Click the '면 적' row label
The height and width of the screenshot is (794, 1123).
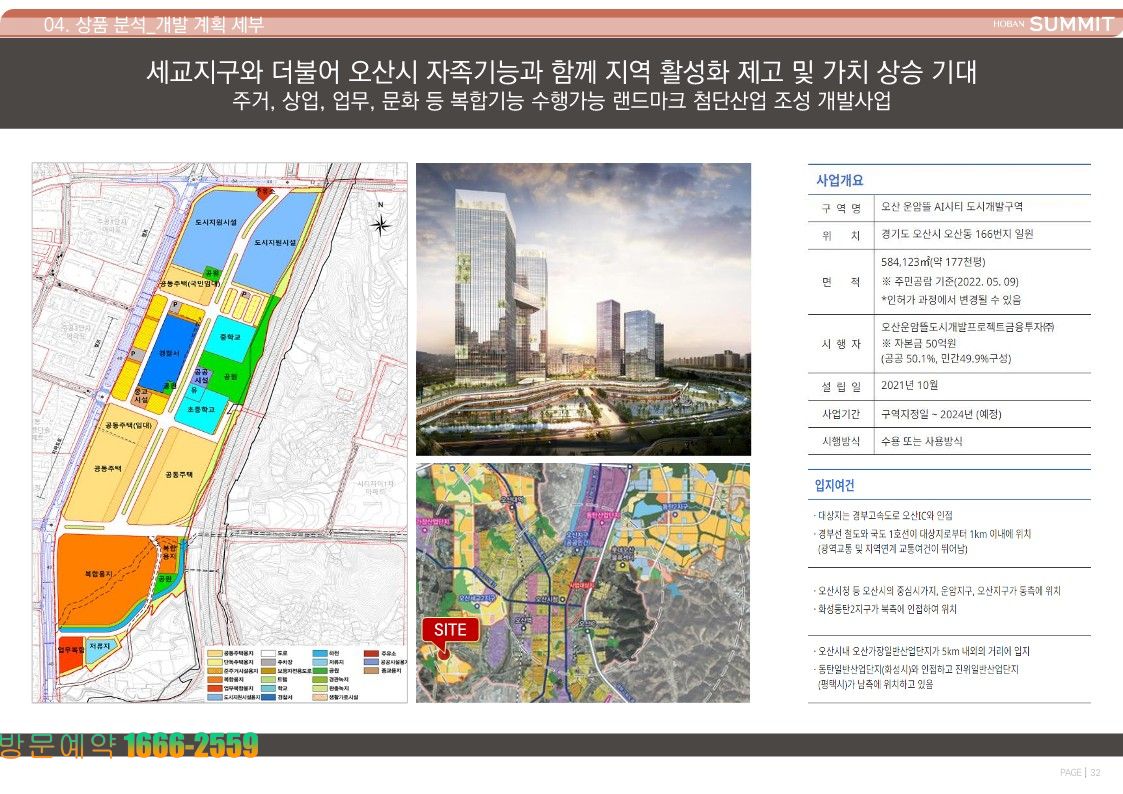pyautogui.click(x=841, y=281)
